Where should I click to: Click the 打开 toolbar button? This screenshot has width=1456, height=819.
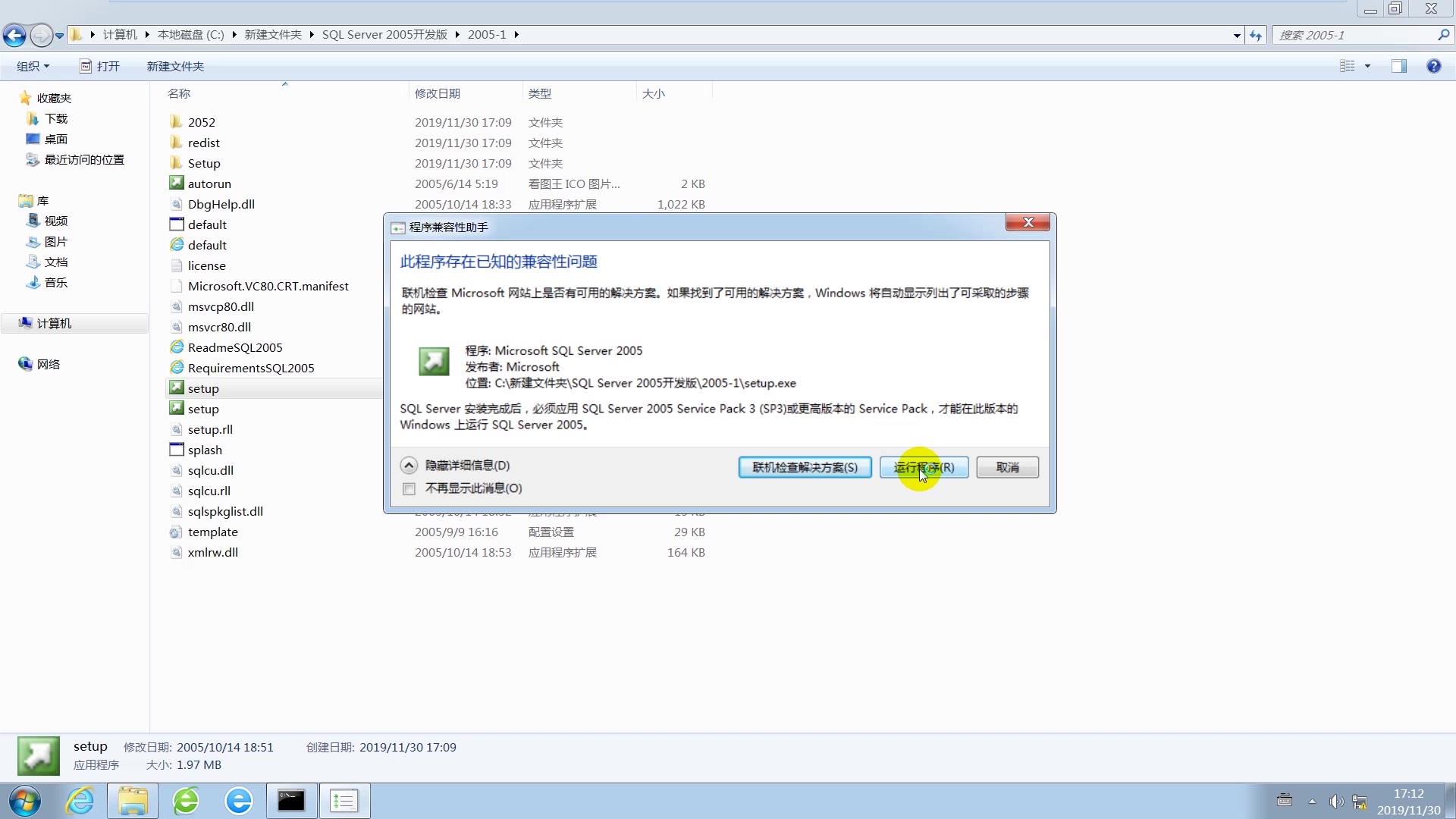(x=100, y=67)
